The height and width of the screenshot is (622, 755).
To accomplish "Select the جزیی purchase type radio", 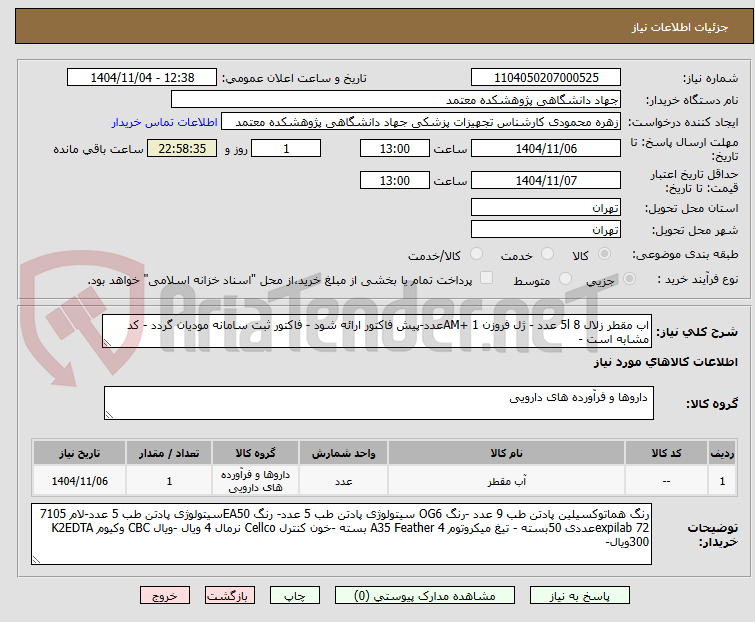I will (x=629, y=279).
